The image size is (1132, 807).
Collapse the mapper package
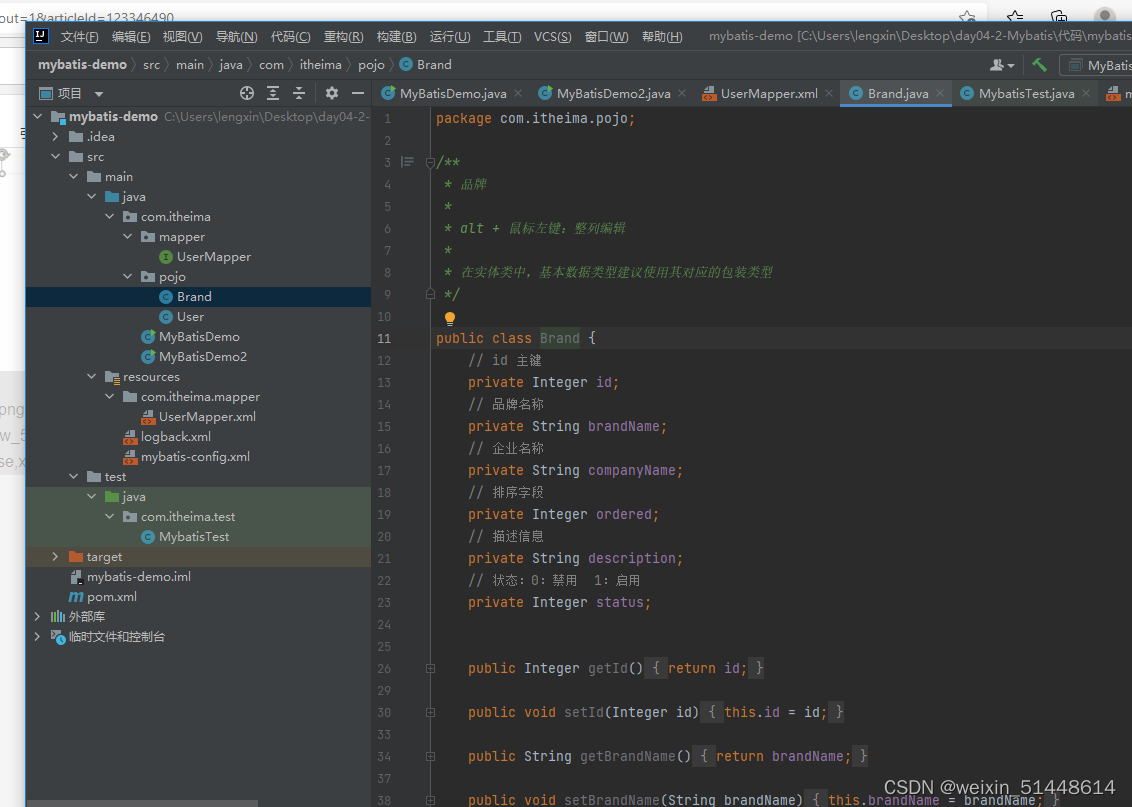click(128, 237)
